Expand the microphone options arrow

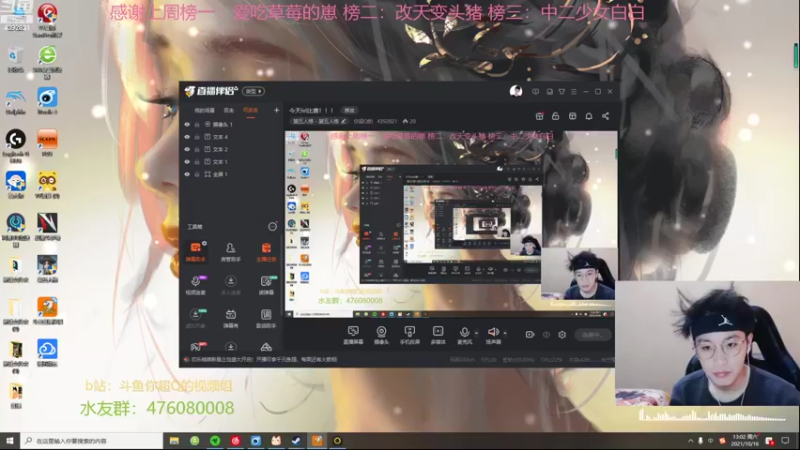pos(477,333)
